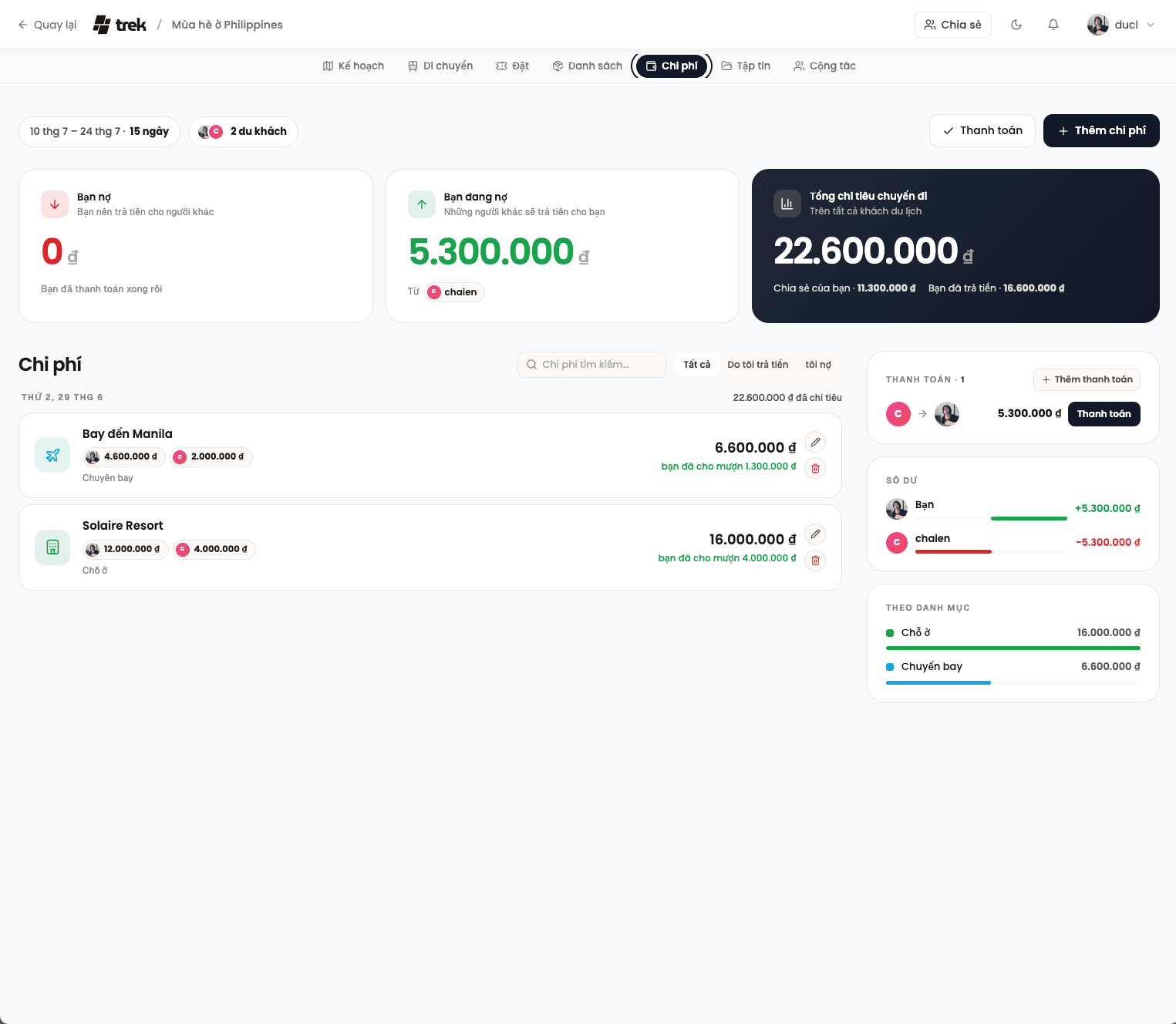
Task: Click the 4.000.000 đ chaien chip
Action: (x=214, y=549)
